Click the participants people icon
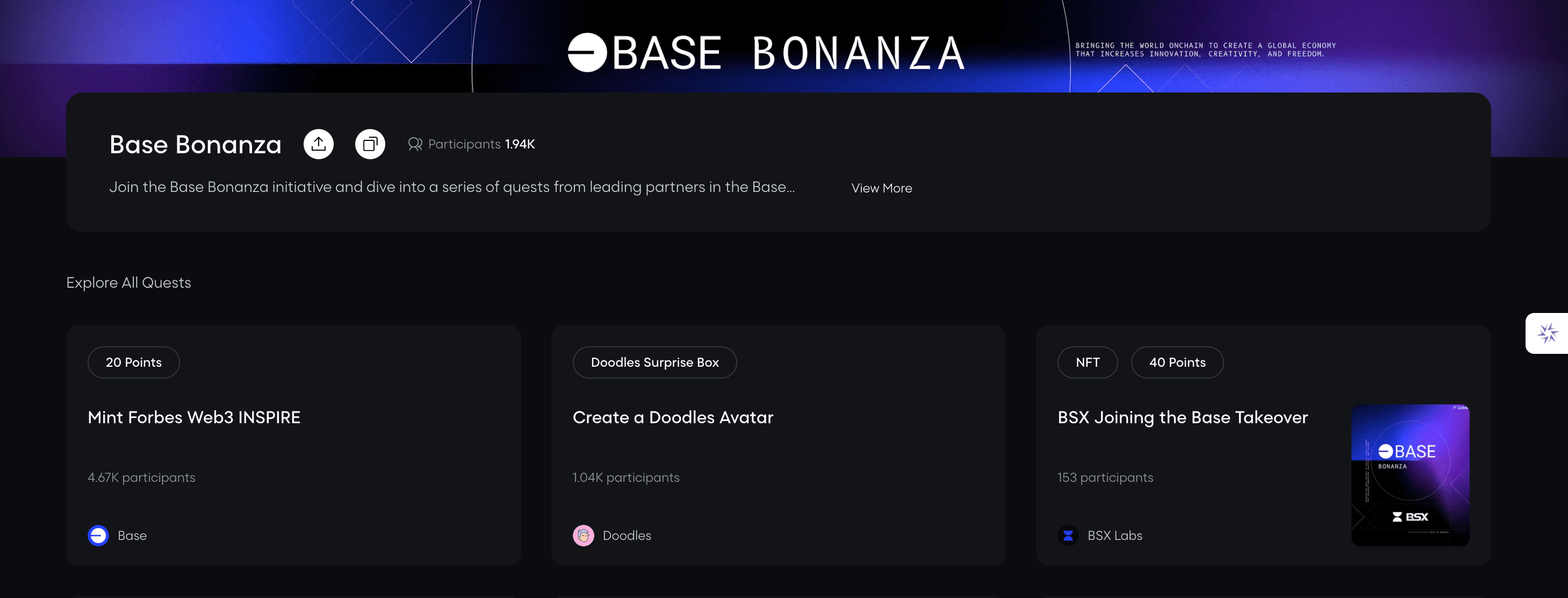 (415, 144)
